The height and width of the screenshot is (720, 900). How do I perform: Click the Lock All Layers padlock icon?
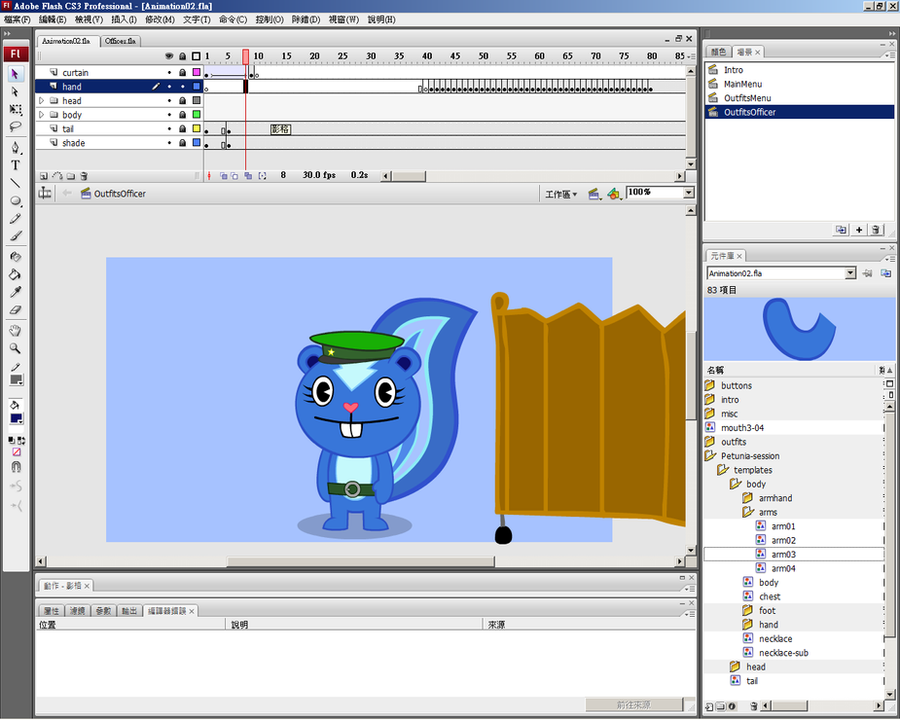tap(183, 56)
